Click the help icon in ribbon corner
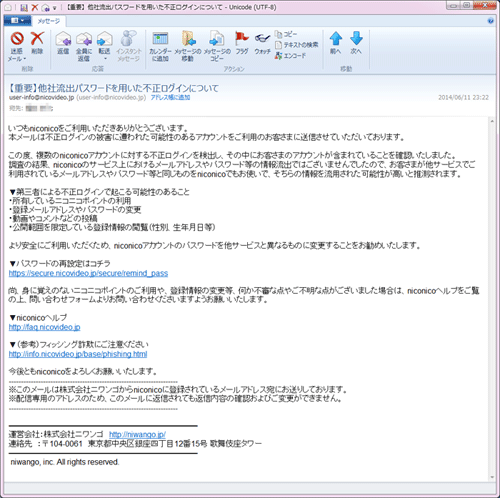 point(490,21)
